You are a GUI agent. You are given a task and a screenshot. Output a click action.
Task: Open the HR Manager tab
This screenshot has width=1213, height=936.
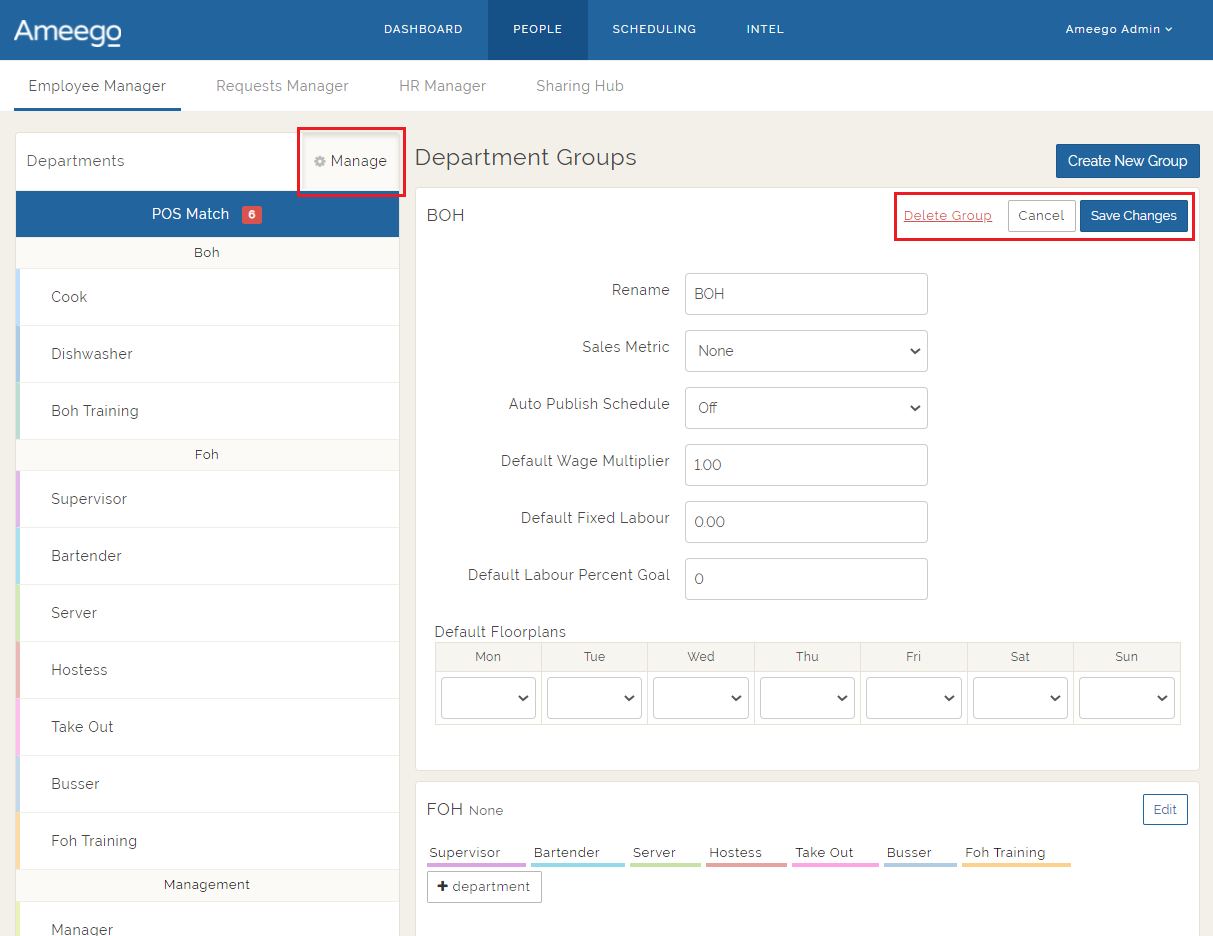coord(442,86)
